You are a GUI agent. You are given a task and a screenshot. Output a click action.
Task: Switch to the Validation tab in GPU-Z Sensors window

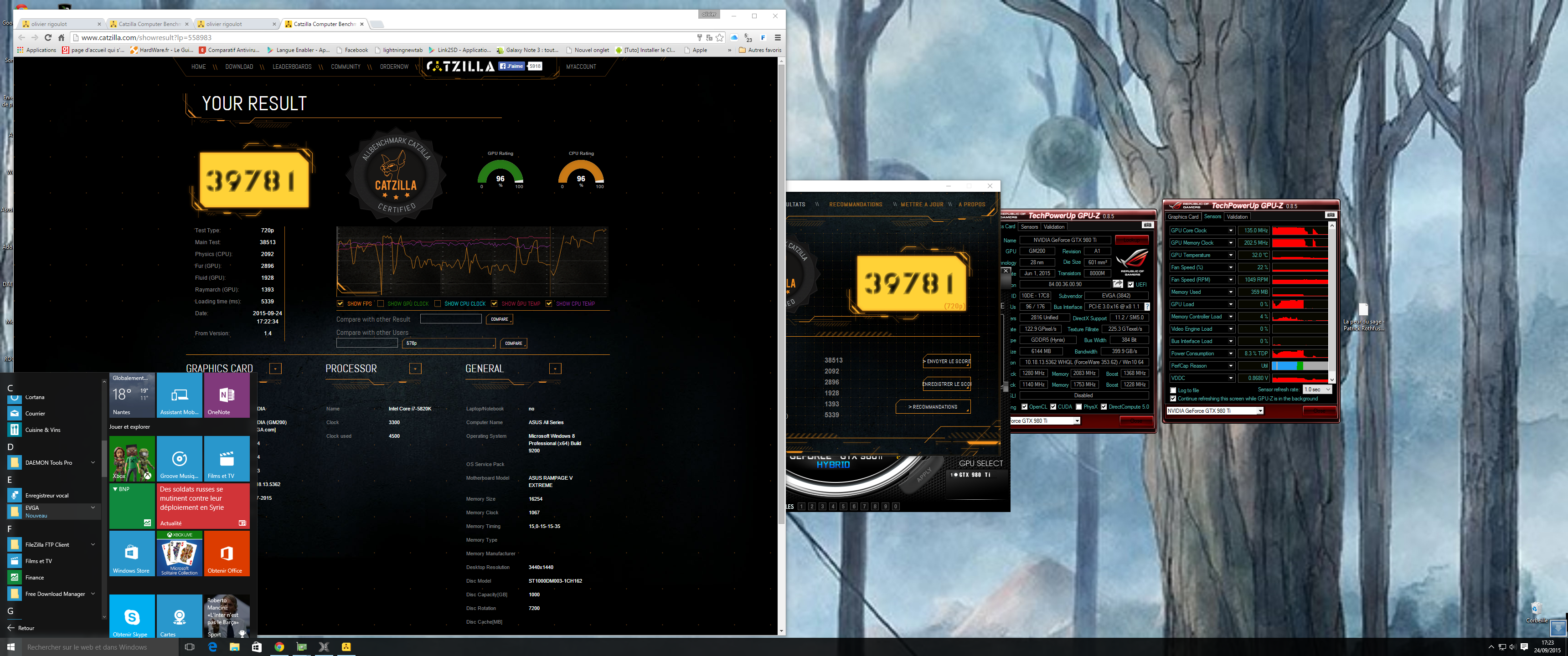[1237, 217]
